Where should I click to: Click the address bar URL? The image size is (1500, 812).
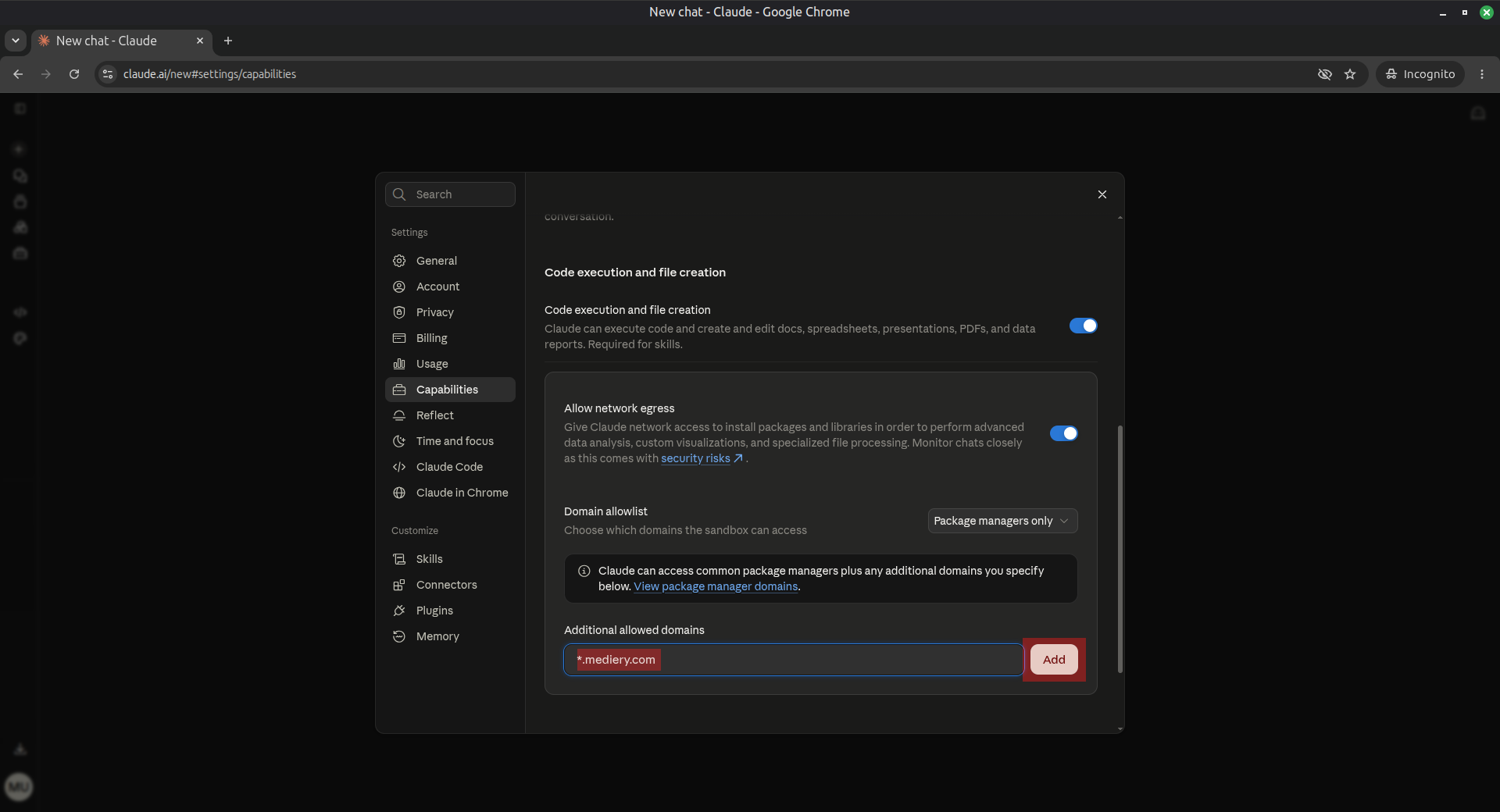pos(209,74)
